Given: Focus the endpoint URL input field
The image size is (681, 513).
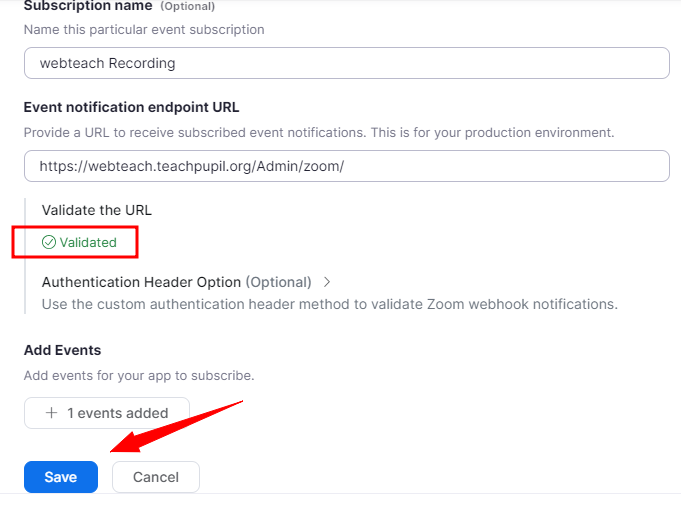Looking at the screenshot, I should (x=346, y=166).
